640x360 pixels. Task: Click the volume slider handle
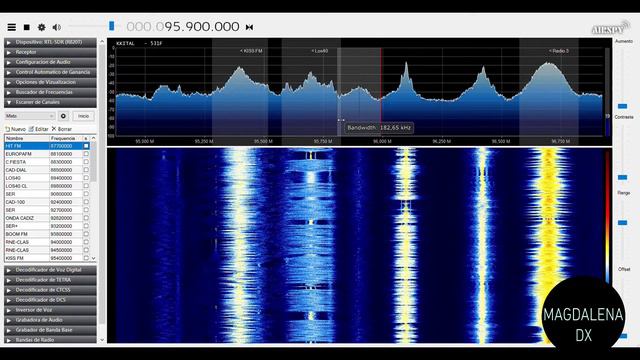pos(111,26)
